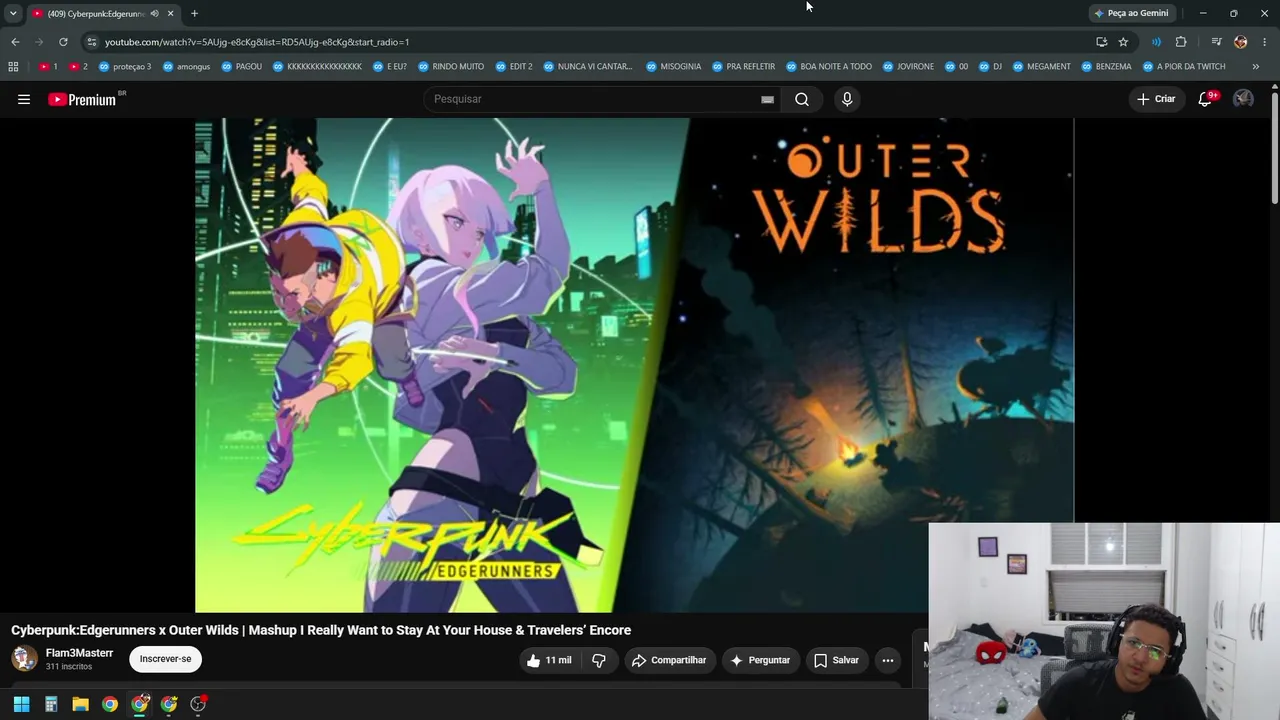Open Chrome profile avatar
Image resolution: width=1280 pixels, height=720 pixels.
pos(1241,42)
